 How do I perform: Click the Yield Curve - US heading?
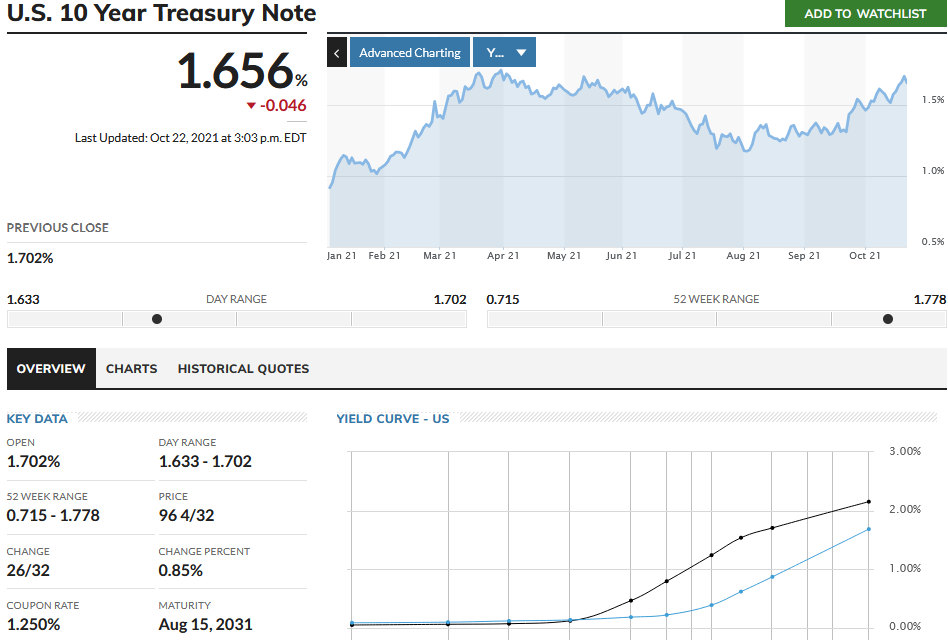click(393, 419)
